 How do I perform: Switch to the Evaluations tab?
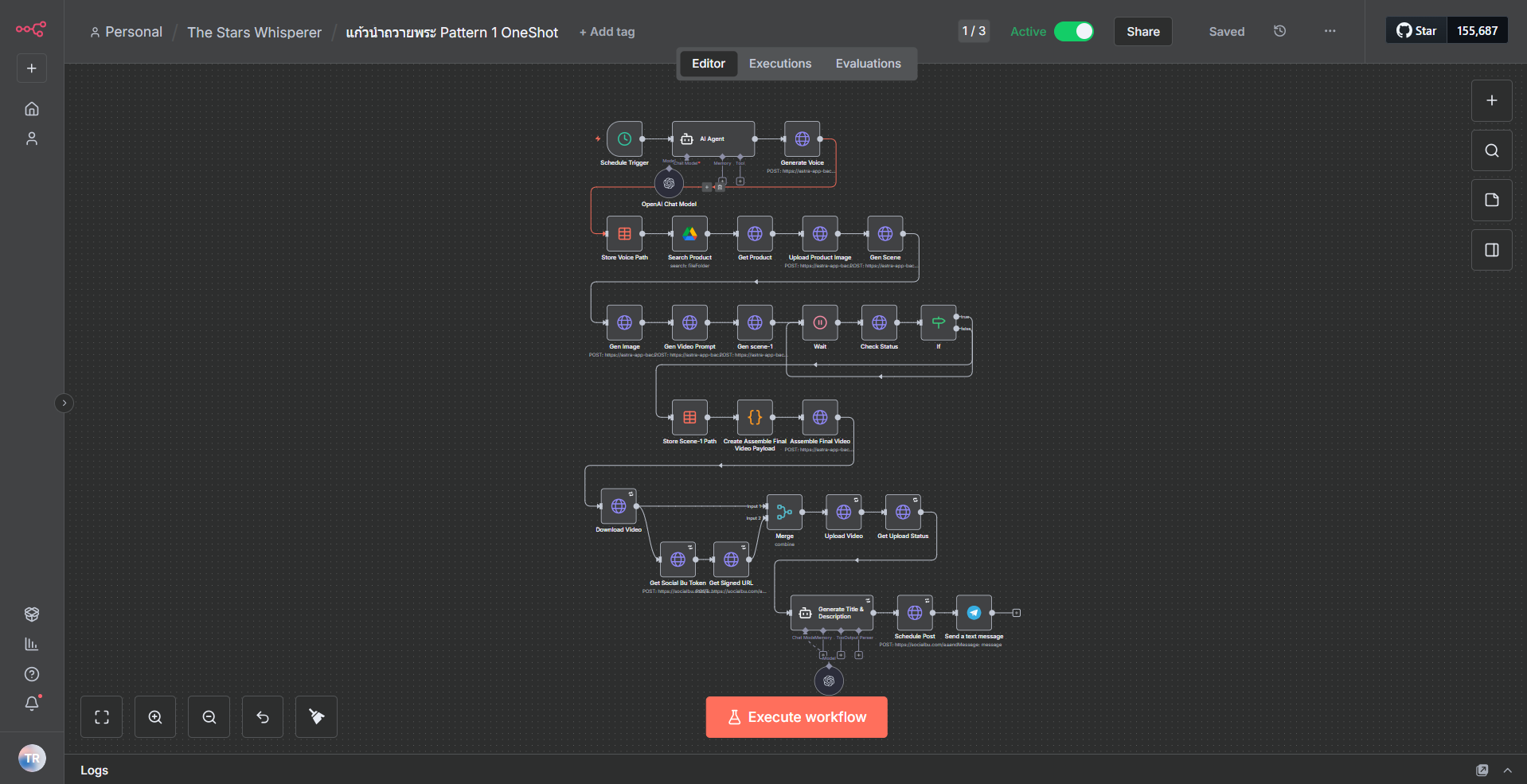point(868,64)
